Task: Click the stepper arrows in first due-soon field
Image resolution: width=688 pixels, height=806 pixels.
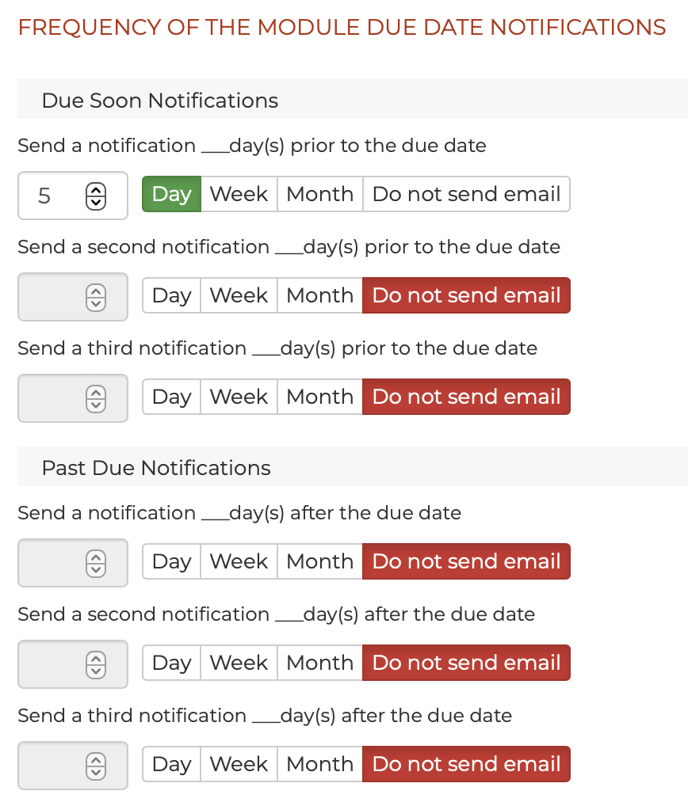Action: (x=95, y=196)
